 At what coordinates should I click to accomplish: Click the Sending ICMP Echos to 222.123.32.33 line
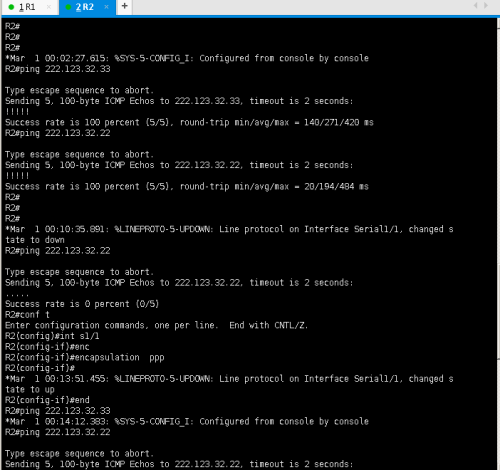[x=179, y=101]
